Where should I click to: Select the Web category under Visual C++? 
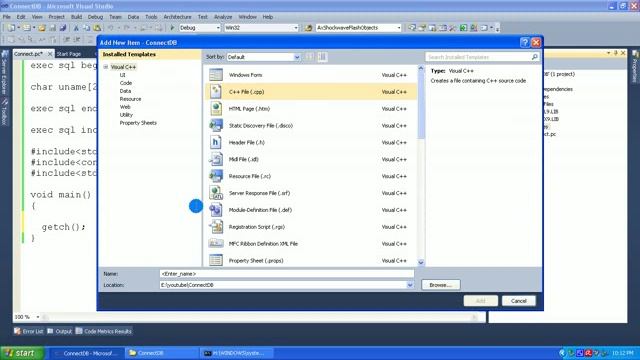pos(125,107)
